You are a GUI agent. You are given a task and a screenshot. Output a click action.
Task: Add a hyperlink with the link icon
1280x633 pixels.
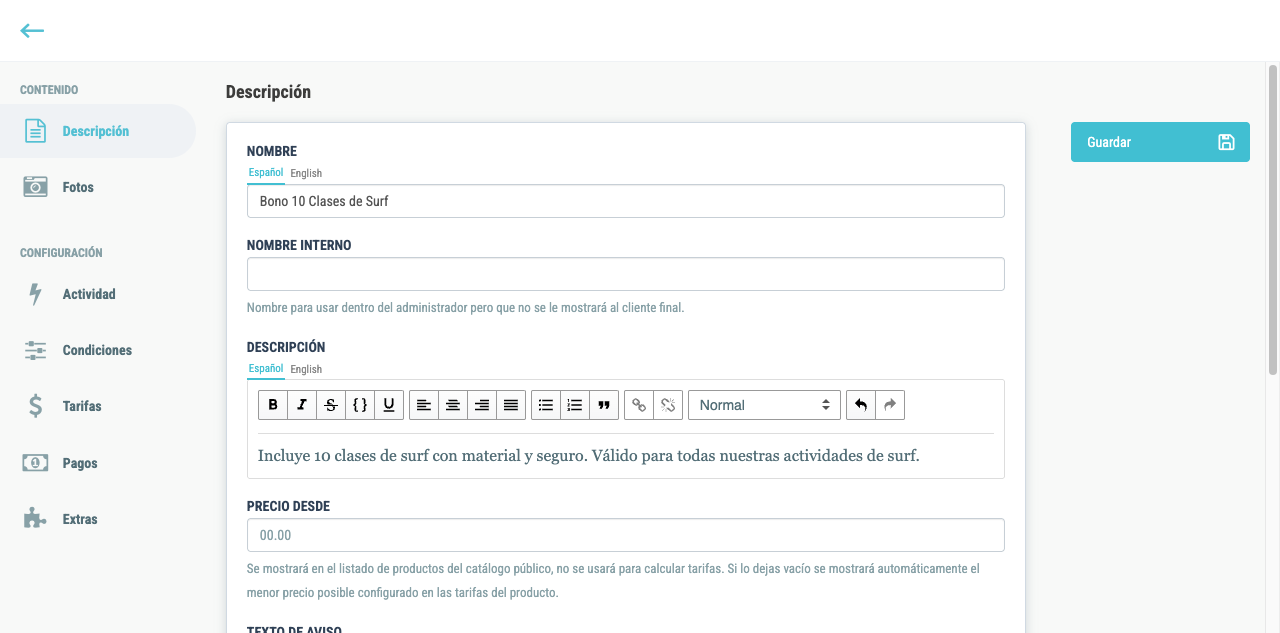pos(639,405)
